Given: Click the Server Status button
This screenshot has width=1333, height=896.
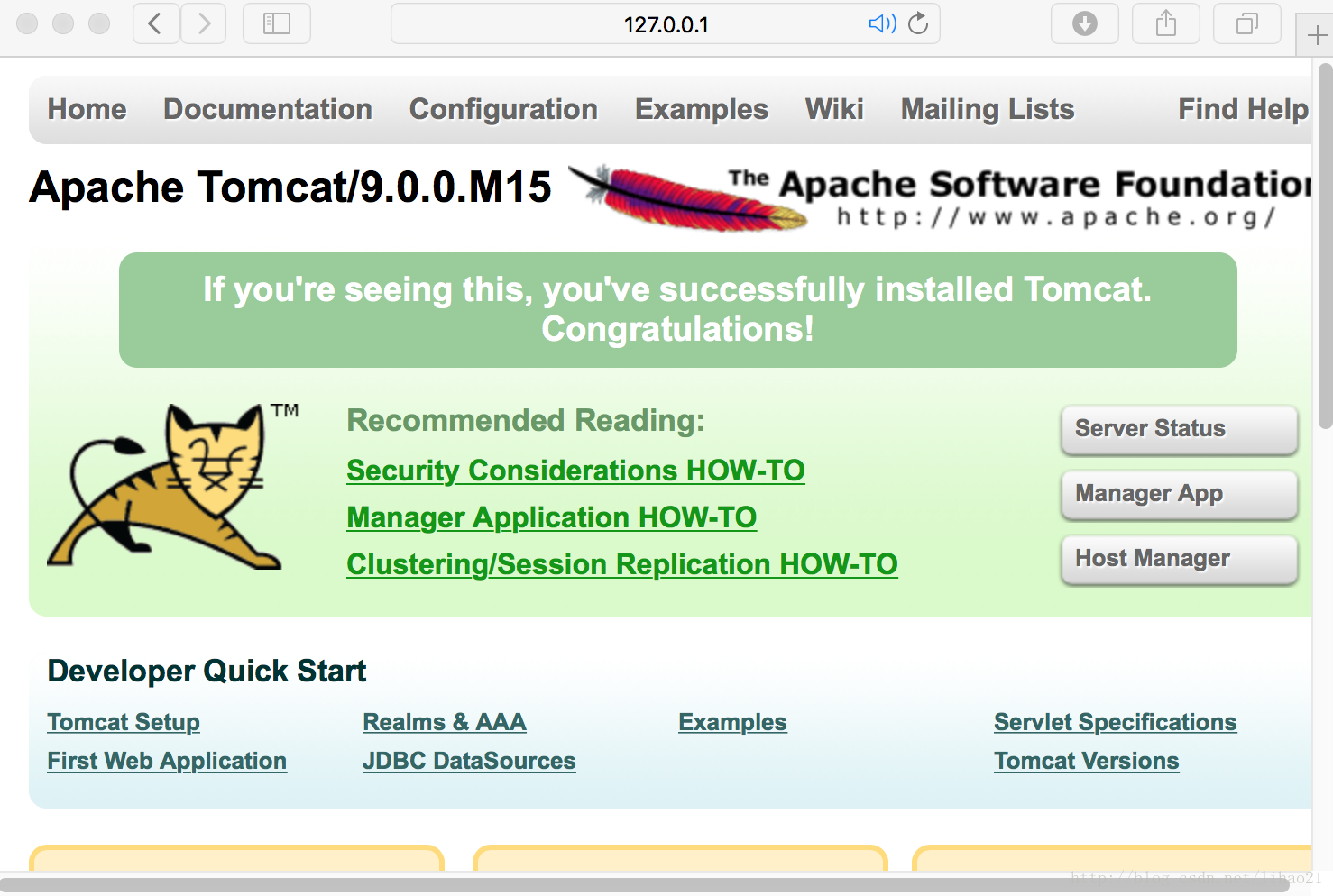Looking at the screenshot, I should pyautogui.click(x=1180, y=429).
